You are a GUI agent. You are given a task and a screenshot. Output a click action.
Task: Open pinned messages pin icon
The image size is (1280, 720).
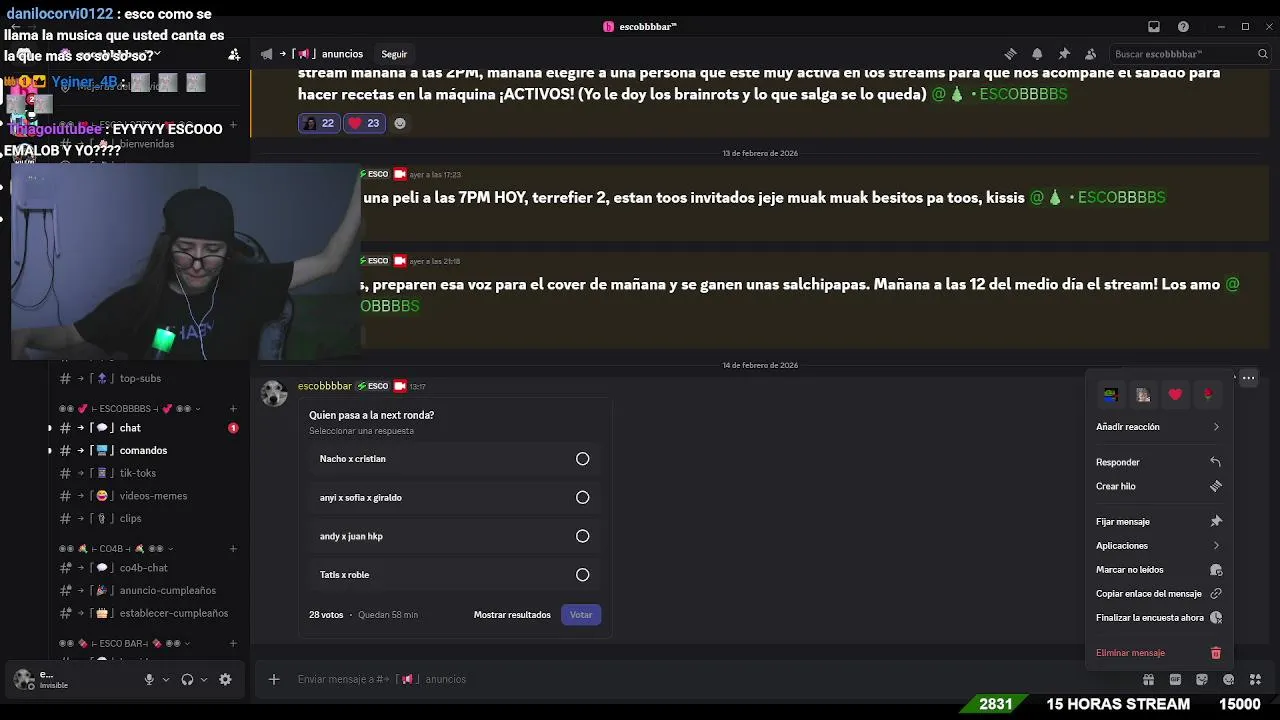(x=1064, y=54)
